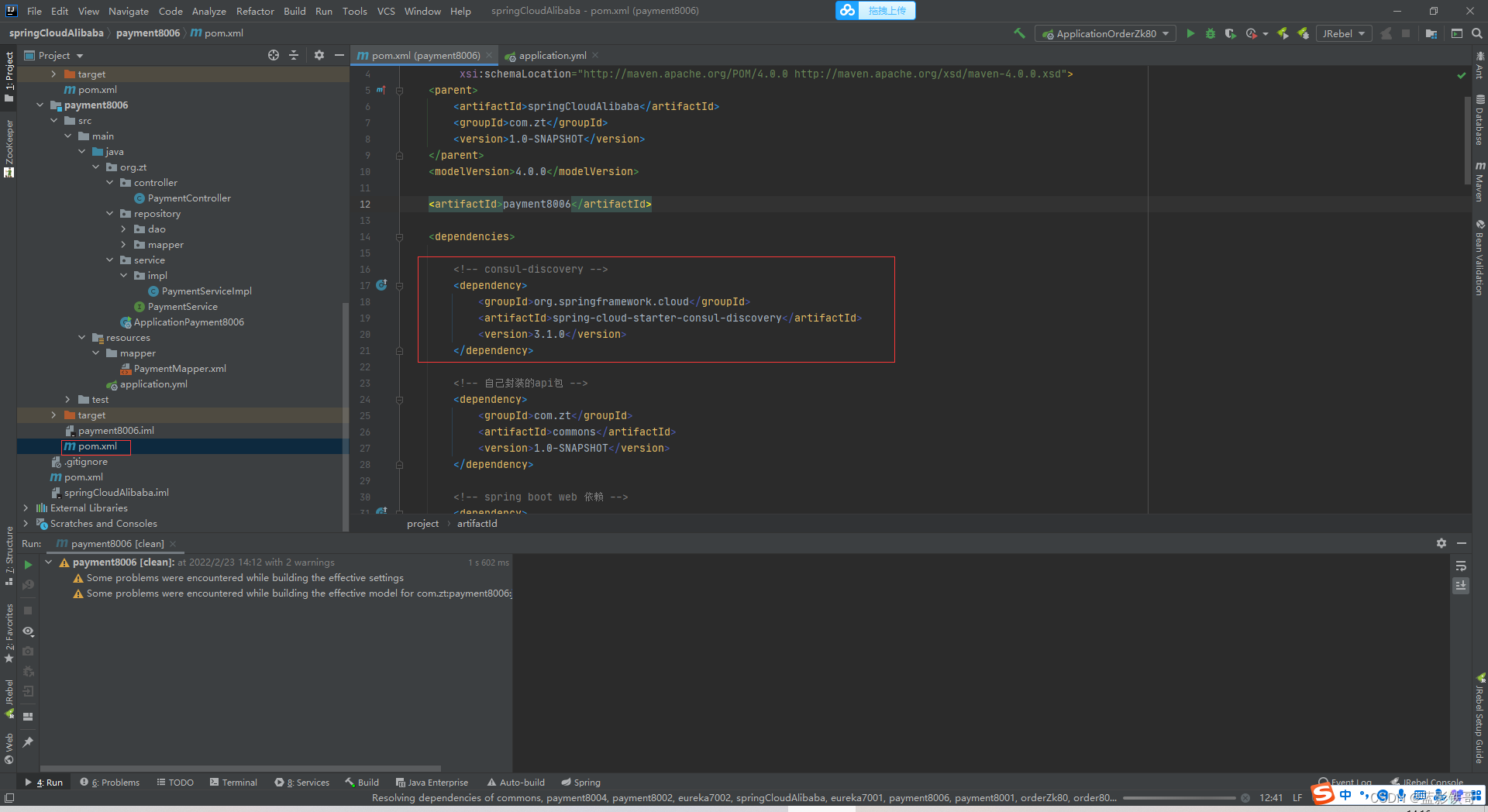Screen dimensions: 1488x812
Task: Toggle the 1: Project side panel
Action: pos(9,76)
